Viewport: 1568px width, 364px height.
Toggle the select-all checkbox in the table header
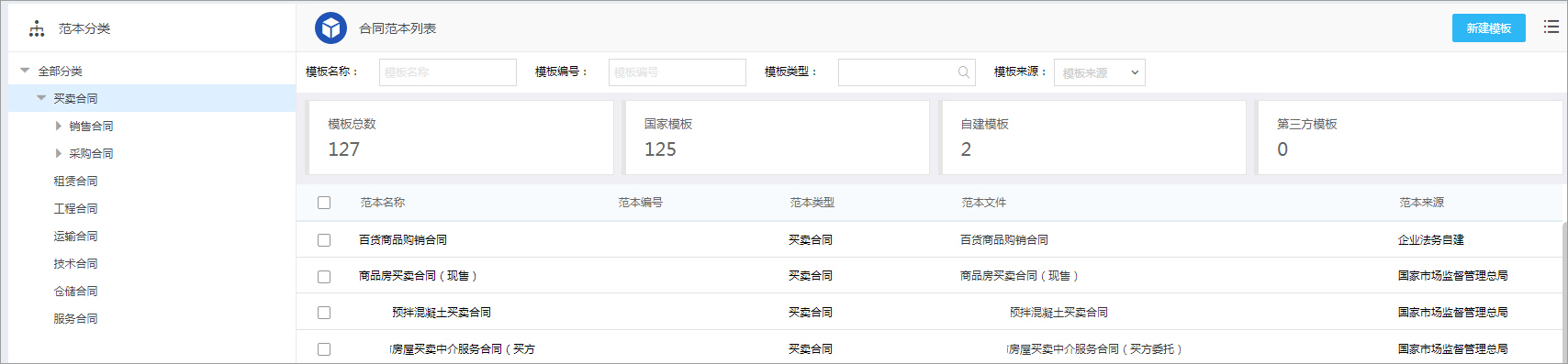(324, 203)
